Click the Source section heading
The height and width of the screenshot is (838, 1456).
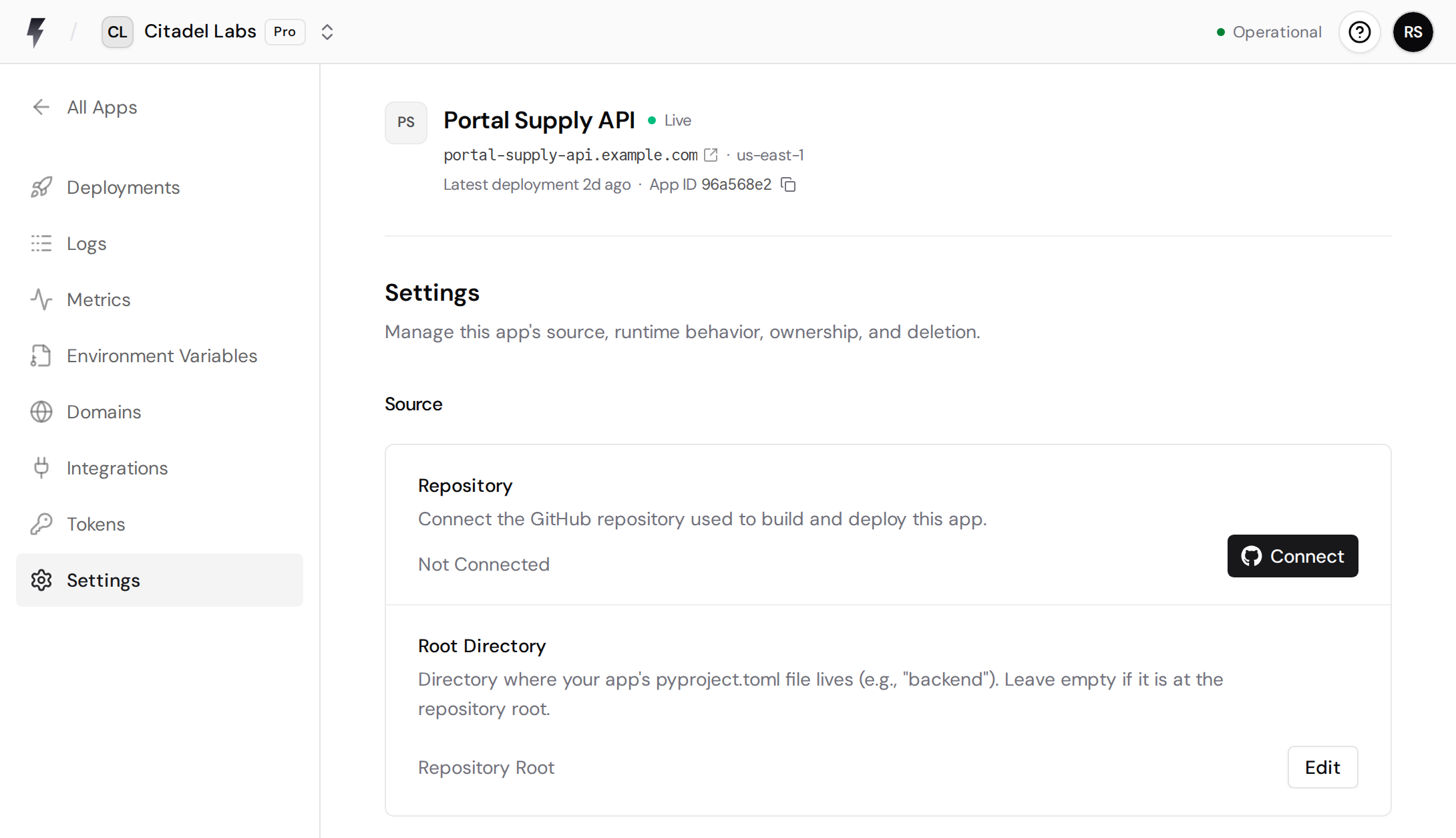click(413, 404)
